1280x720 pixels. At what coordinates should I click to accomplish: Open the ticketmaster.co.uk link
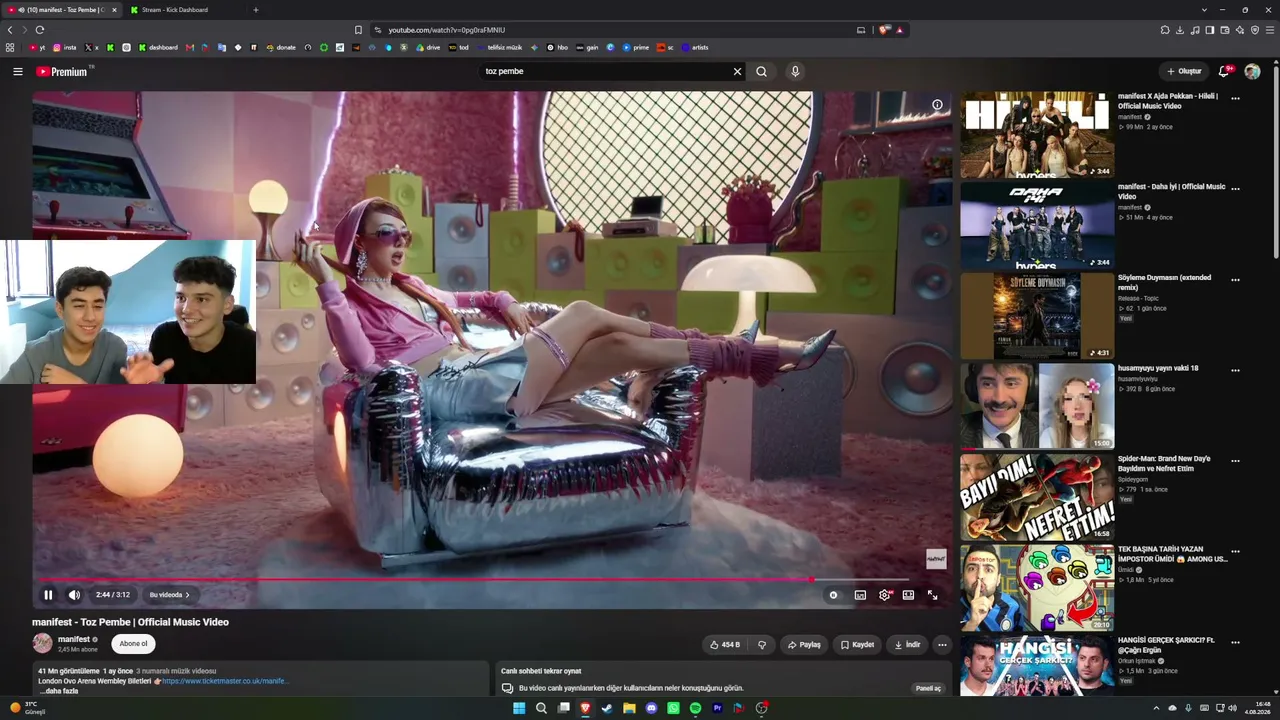point(225,681)
